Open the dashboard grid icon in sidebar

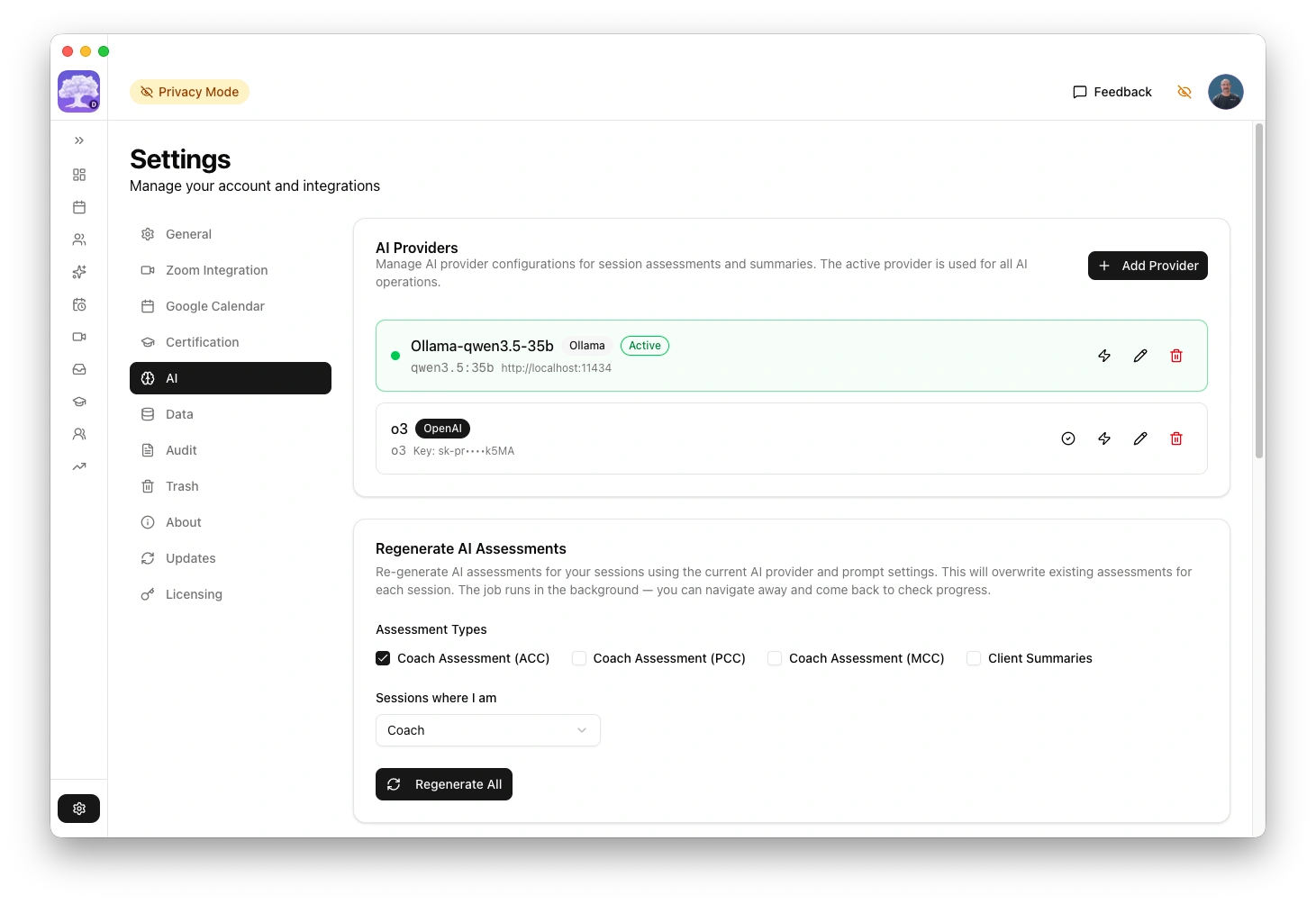click(79, 174)
